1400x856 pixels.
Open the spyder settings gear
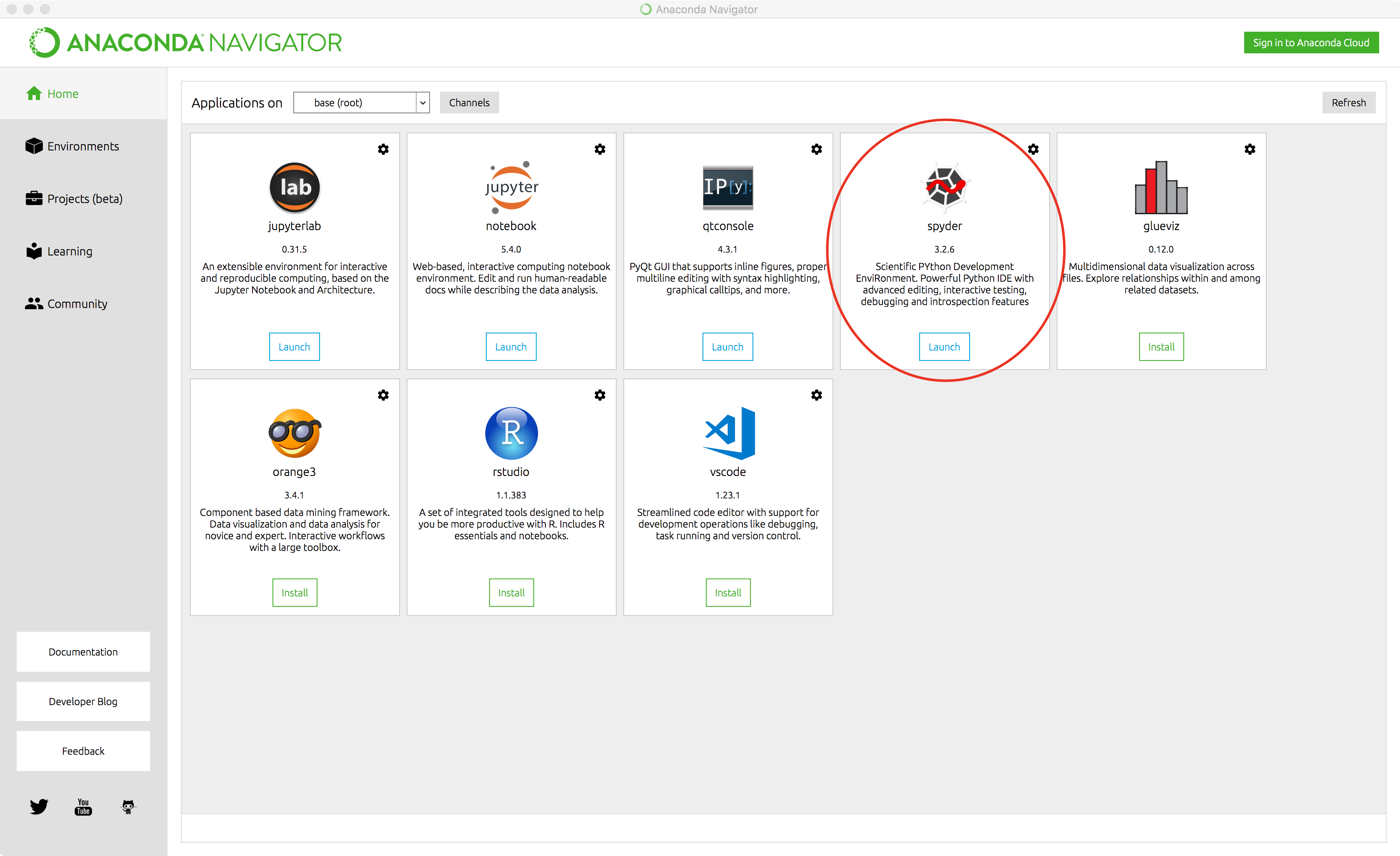point(1033,149)
